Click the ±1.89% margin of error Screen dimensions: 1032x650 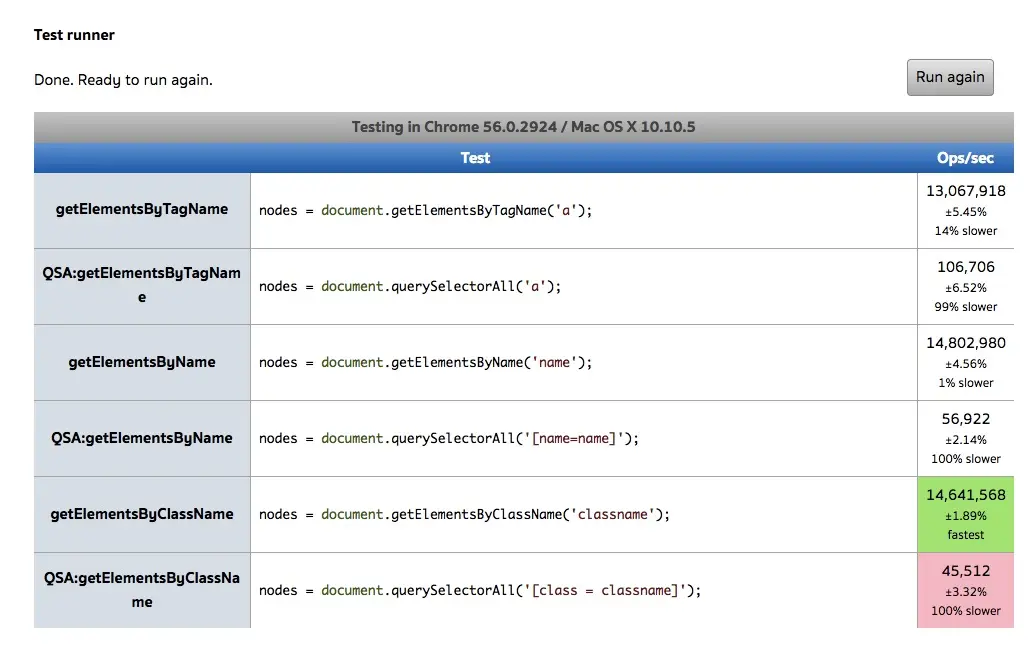[x=966, y=516]
